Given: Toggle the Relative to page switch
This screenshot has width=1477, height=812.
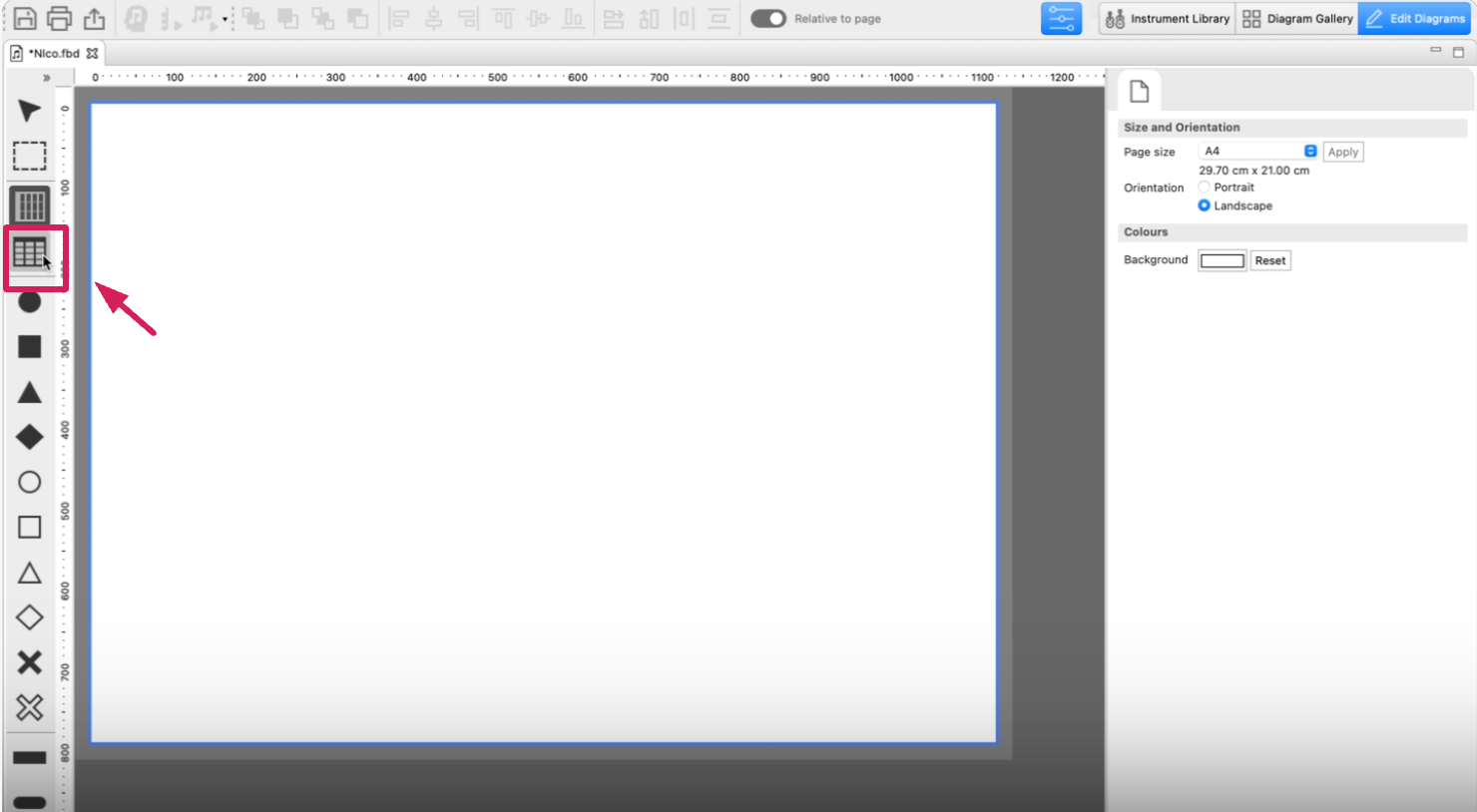Looking at the screenshot, I should 767,18.
